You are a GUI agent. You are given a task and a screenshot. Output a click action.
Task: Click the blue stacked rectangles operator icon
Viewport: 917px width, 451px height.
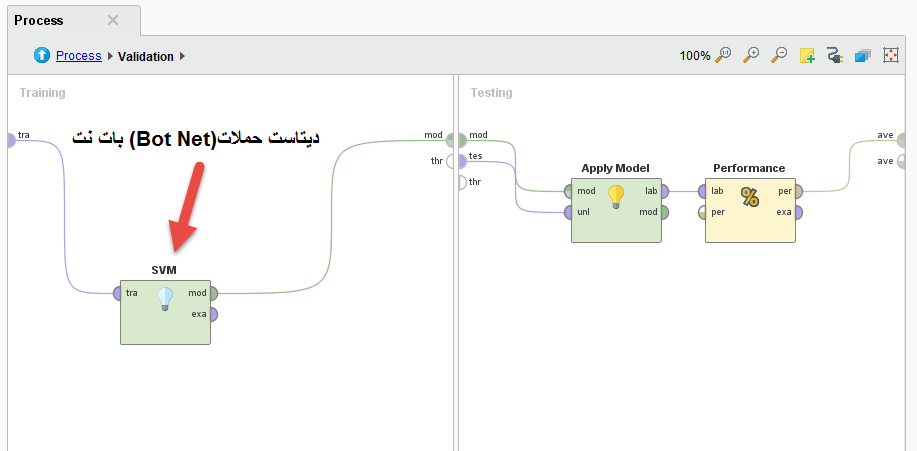(x=862, y=56)
